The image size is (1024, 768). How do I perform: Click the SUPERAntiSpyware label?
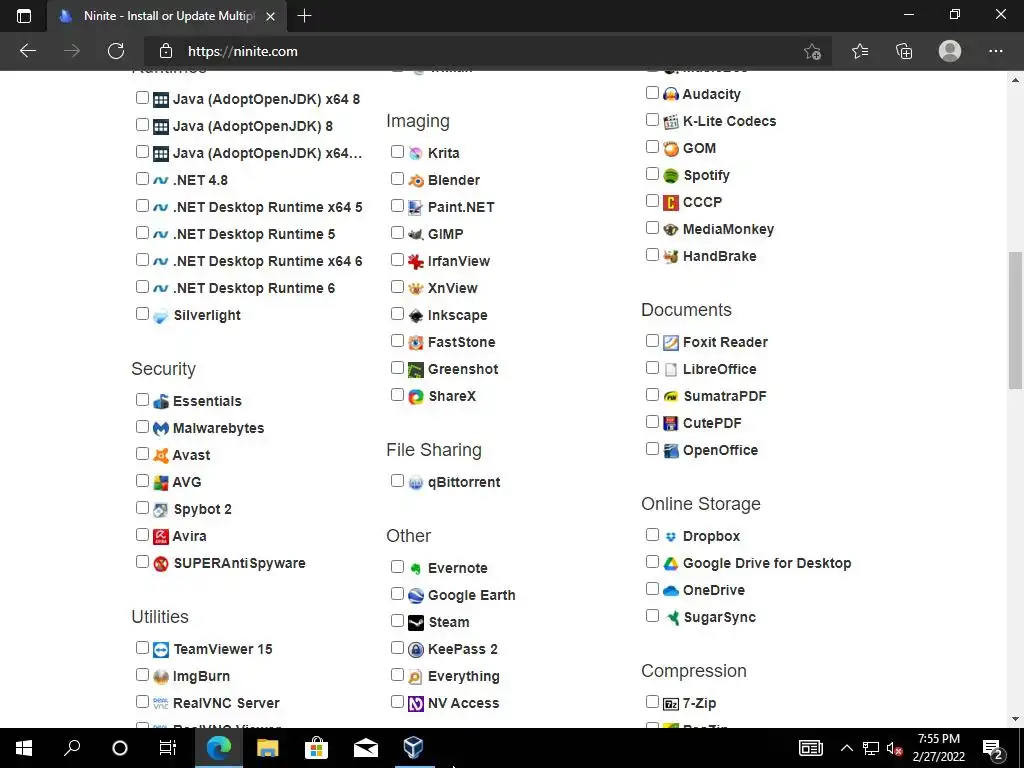click(x=239, y=563)
